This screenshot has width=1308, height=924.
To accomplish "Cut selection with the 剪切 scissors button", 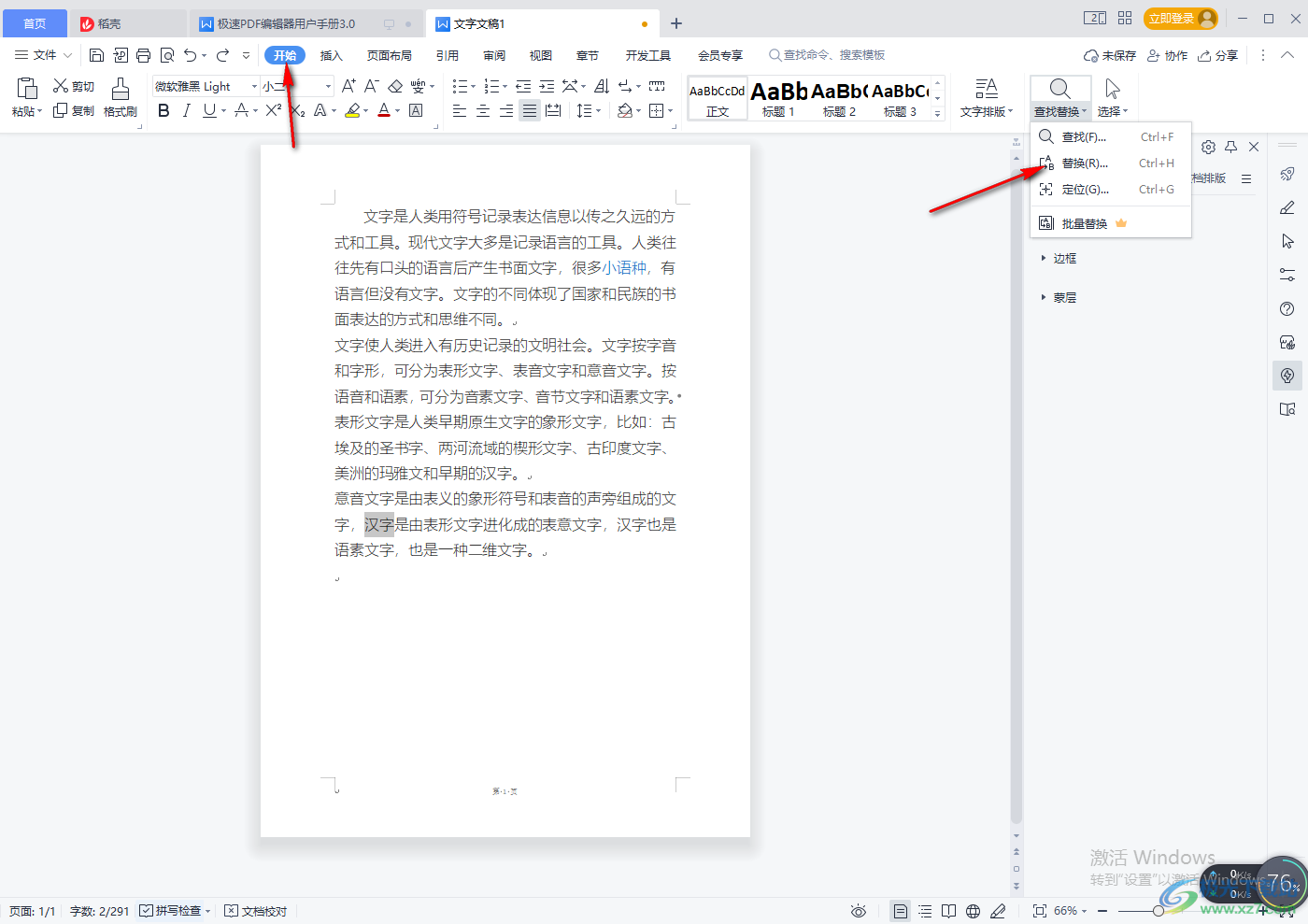I will click(x=74, y=86).
